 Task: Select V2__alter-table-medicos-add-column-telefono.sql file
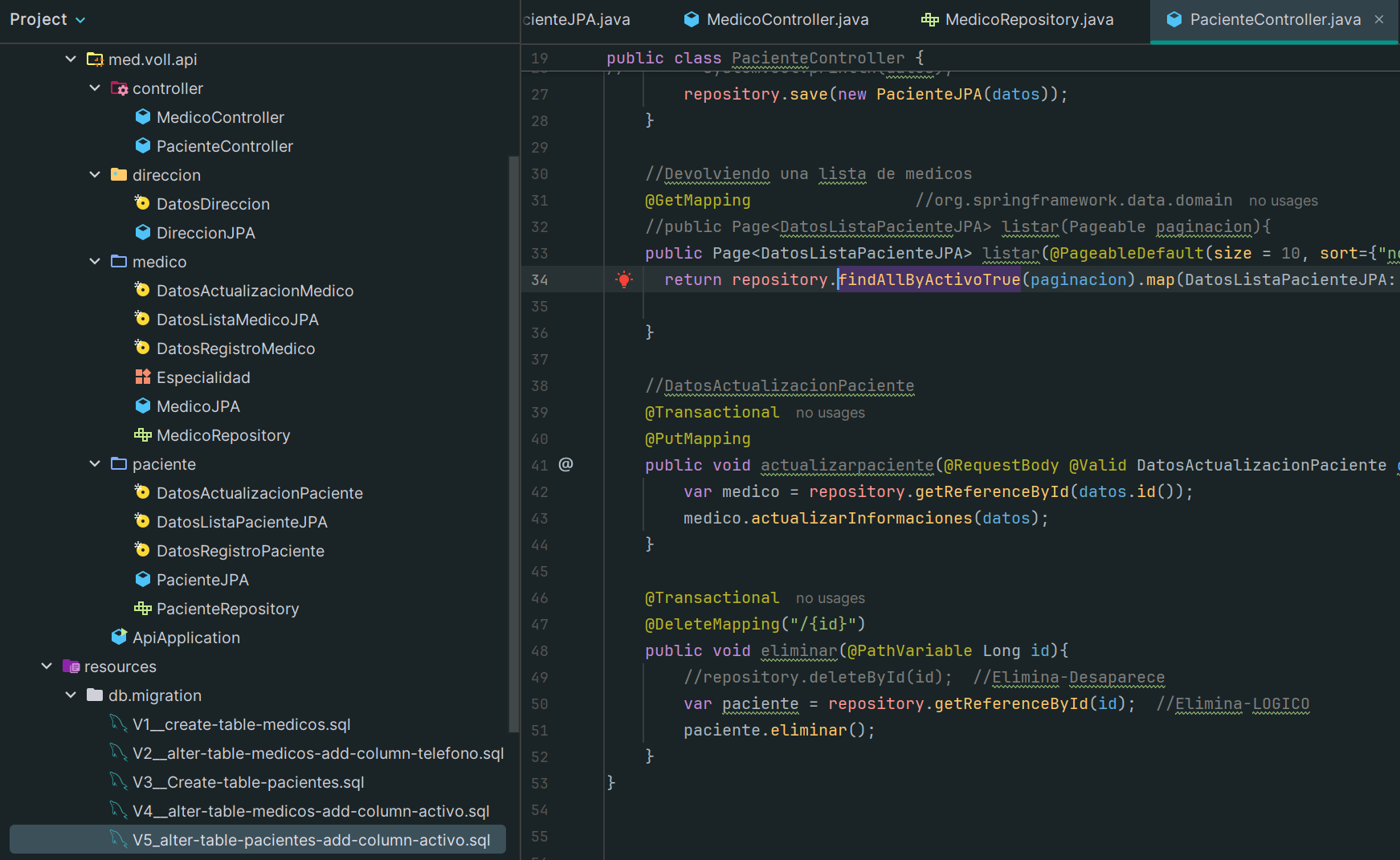click(318, 753)
